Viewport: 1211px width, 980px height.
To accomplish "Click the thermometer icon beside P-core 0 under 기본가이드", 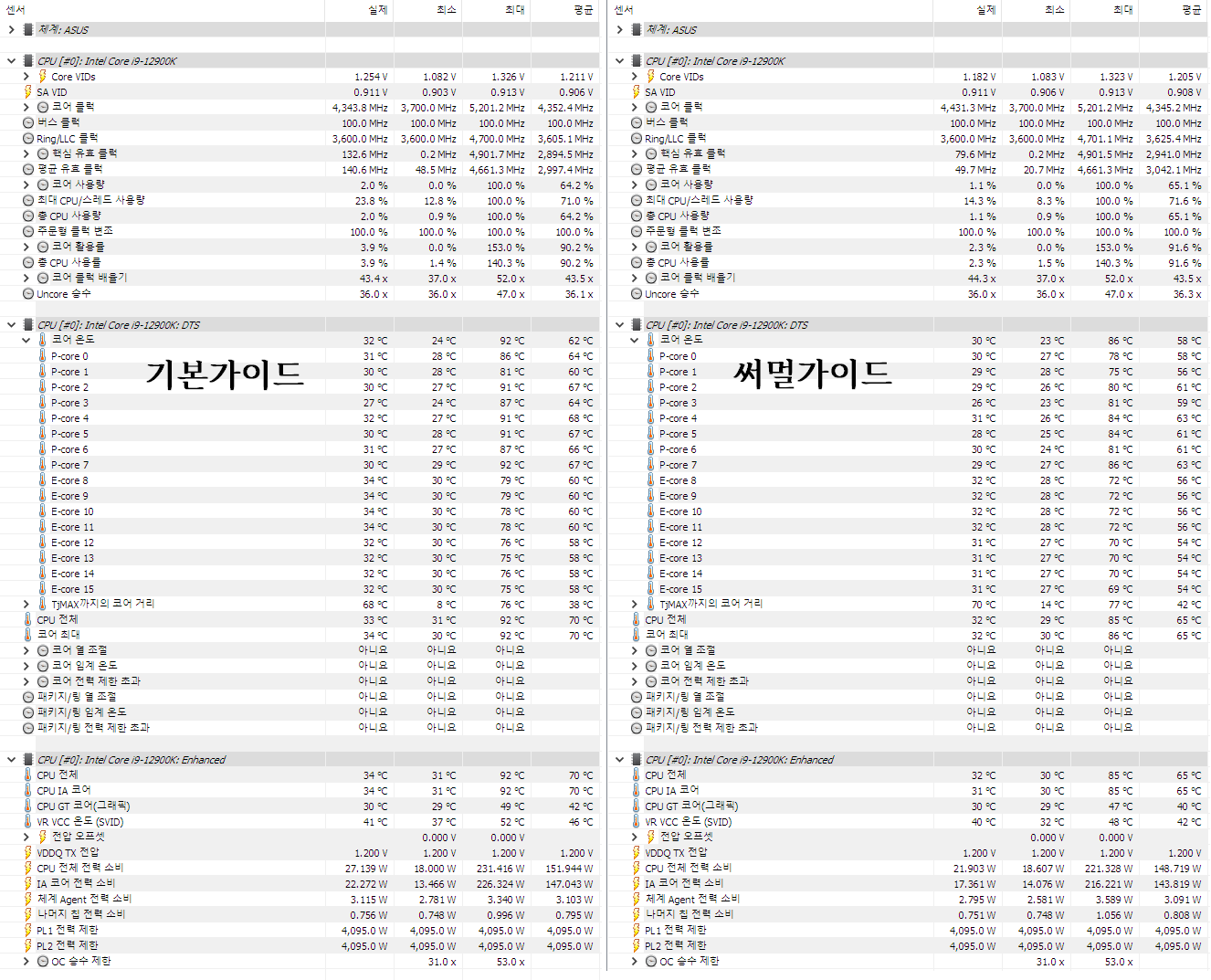I will (x=42, y=356).
